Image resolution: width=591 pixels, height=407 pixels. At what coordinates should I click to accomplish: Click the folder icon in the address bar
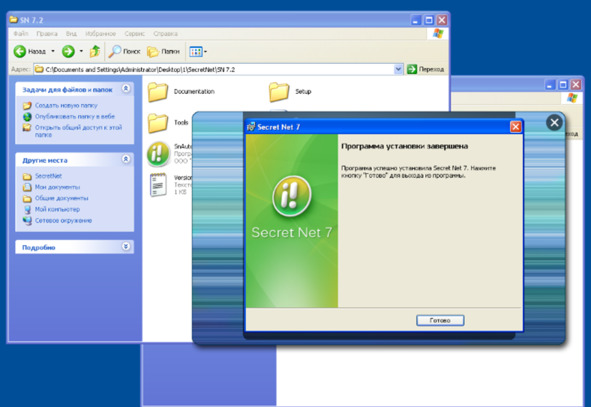point(39,69)
